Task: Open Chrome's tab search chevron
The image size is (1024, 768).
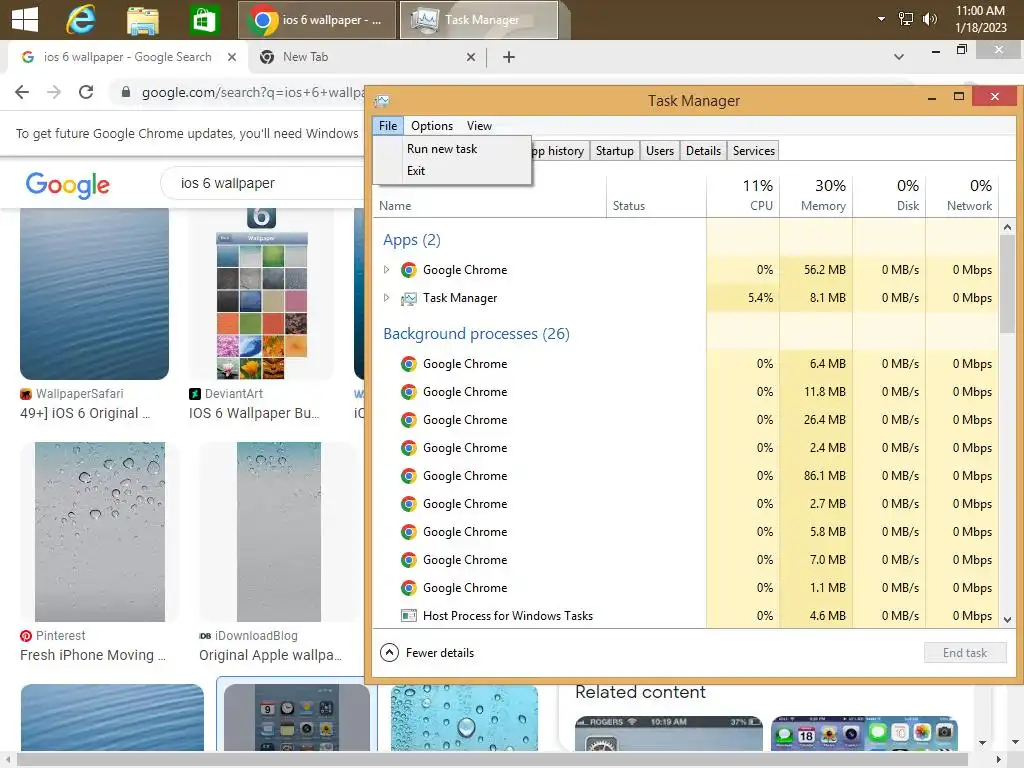Action: click(899, 57)
